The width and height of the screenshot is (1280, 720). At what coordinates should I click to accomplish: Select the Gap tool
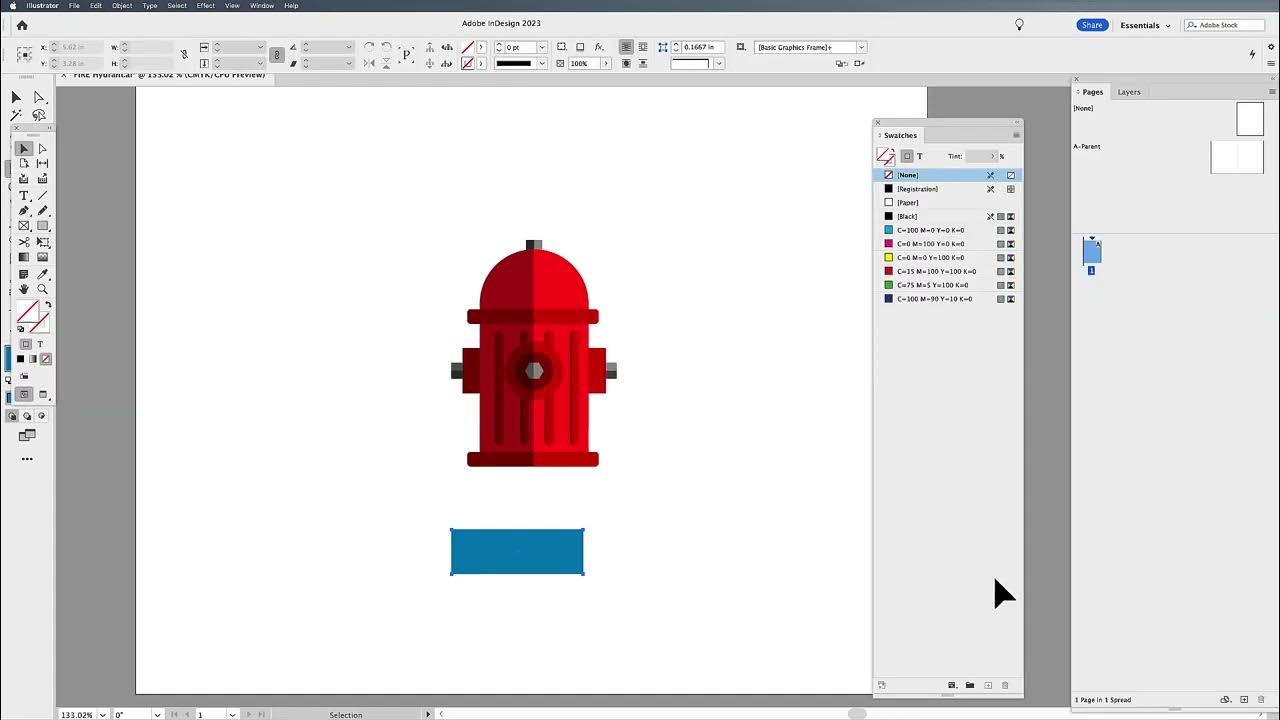point(42,164)
